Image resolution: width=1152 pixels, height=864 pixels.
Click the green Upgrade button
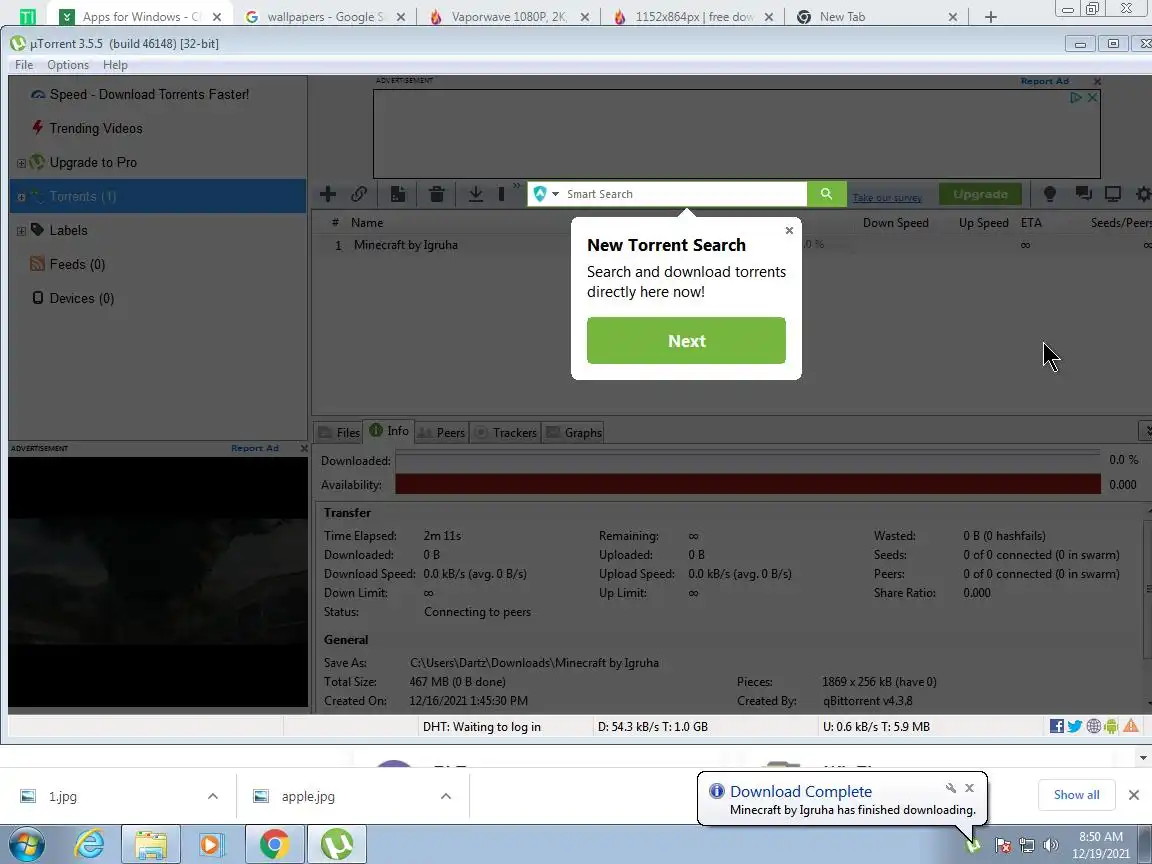(x=980, y=194)
